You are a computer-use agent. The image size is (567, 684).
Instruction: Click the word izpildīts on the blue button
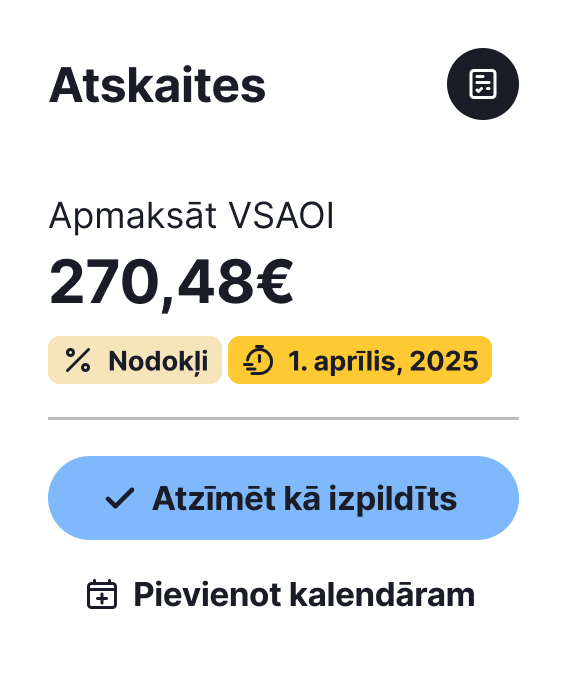click(393, 499)
